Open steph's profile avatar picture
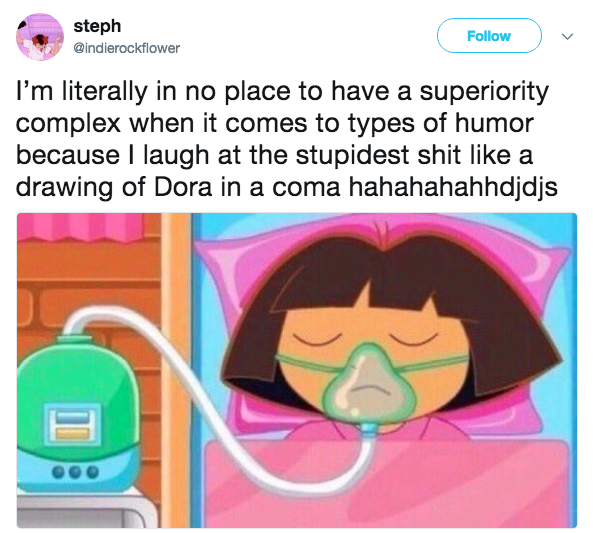The width and height of the screenshot is (594, 533). click(x=40, y=37)
